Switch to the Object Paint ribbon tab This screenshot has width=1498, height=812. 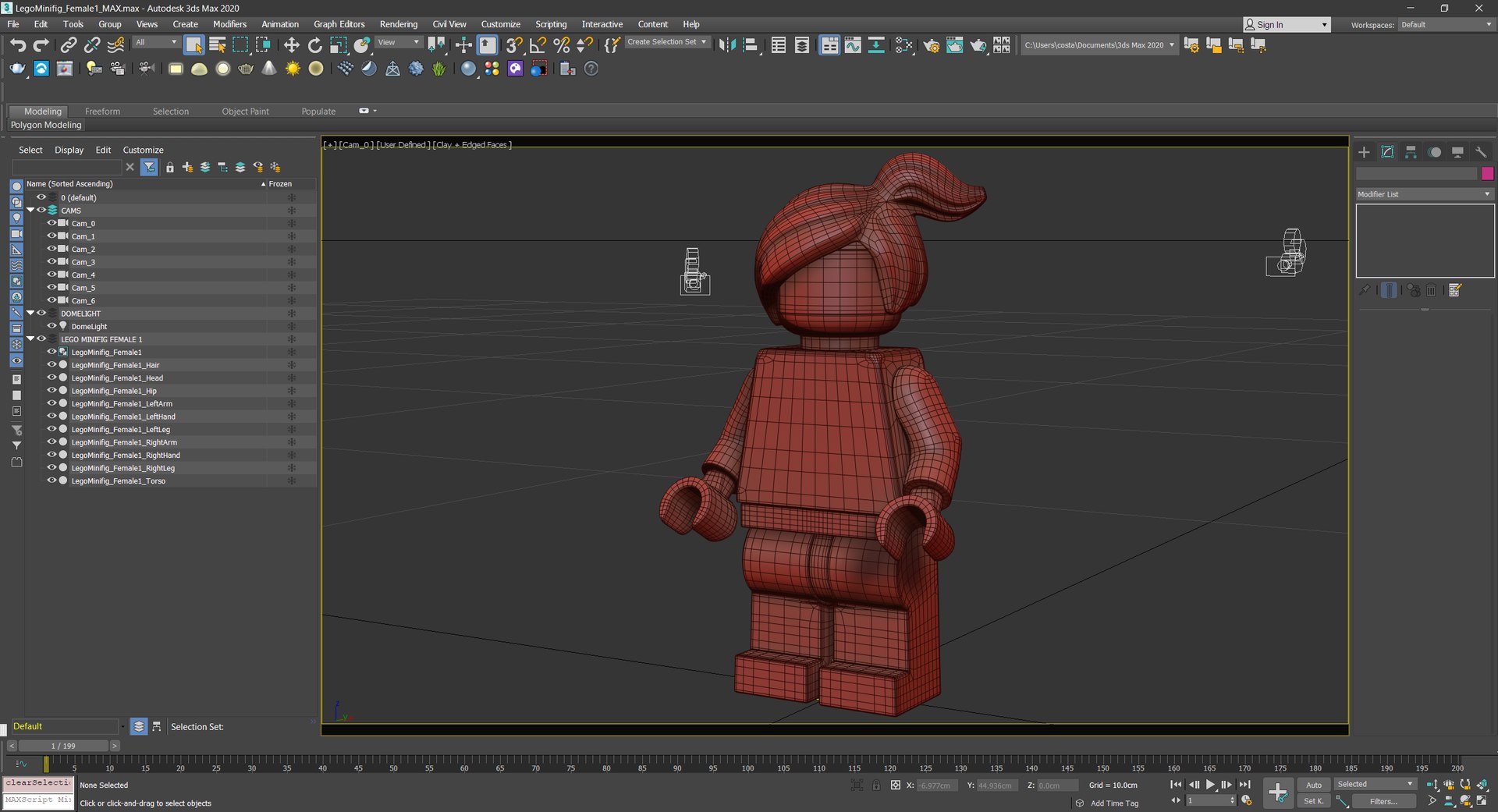pos(245,112)
